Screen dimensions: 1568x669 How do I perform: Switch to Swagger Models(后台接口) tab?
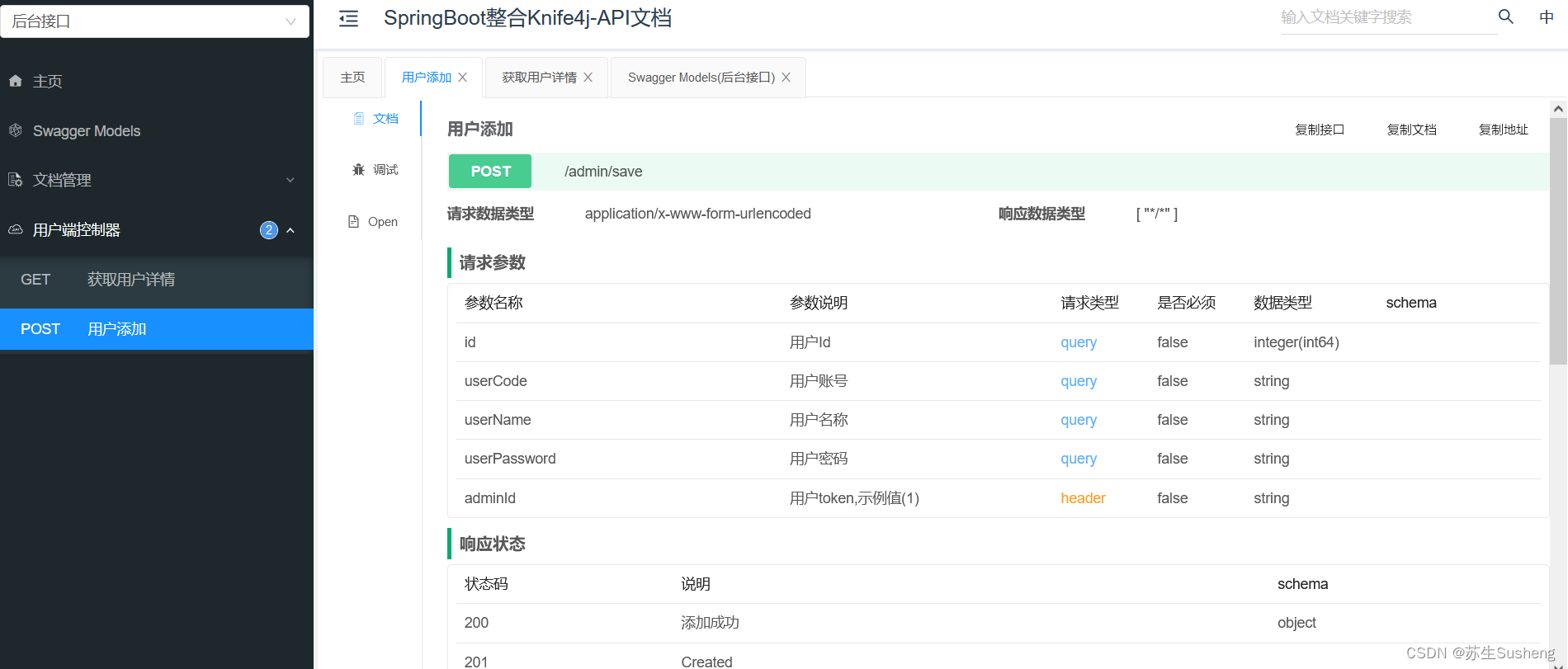[701, 78]
